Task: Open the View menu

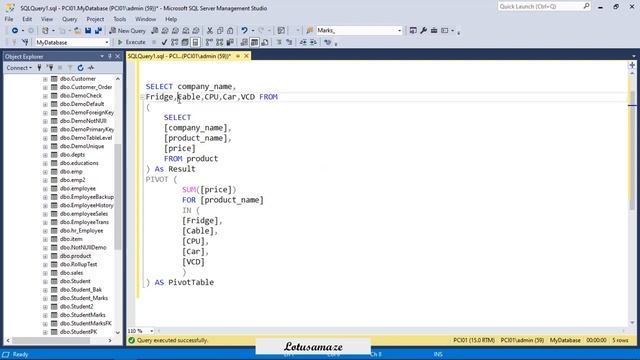Action: coord(47,19)
